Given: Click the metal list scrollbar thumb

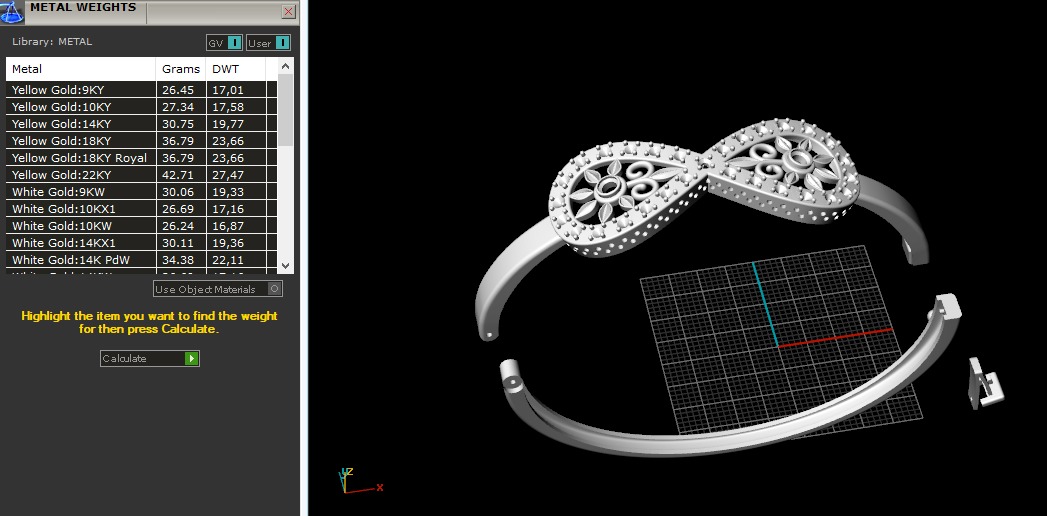Looking at the screenshot, I should tap(285, 110).
